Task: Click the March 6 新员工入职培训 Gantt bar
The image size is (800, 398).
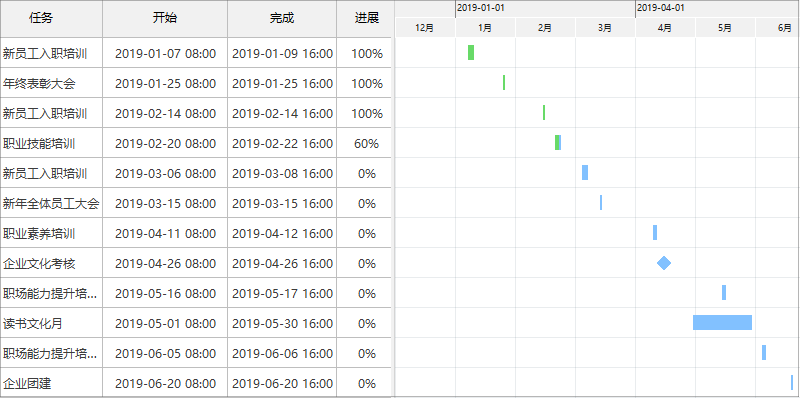Action: pos(585,172)
